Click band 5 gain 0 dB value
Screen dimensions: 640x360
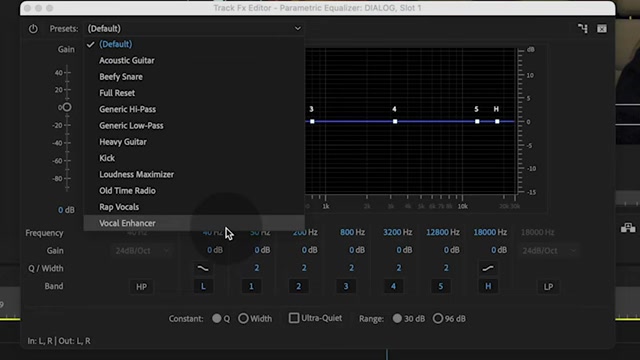coord(451,250)
